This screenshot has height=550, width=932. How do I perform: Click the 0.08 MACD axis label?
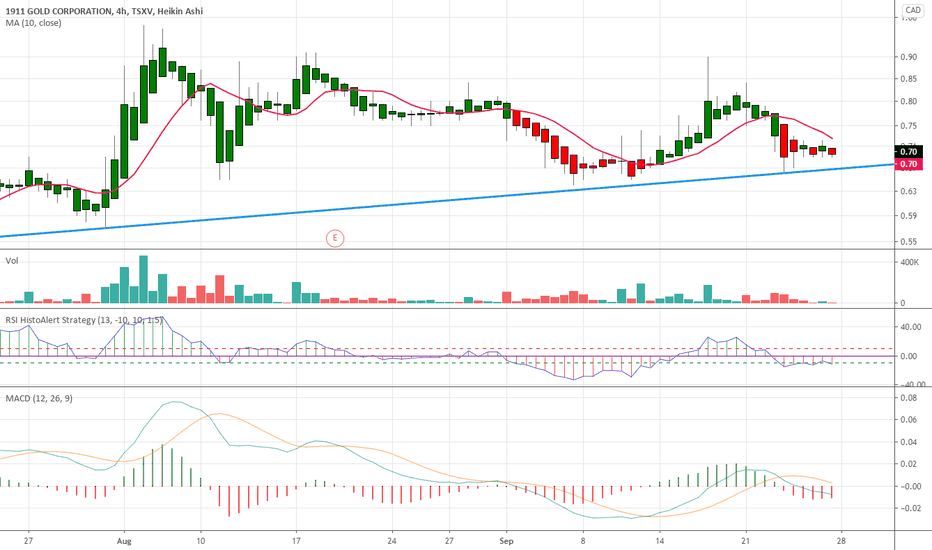pos(908,398)
